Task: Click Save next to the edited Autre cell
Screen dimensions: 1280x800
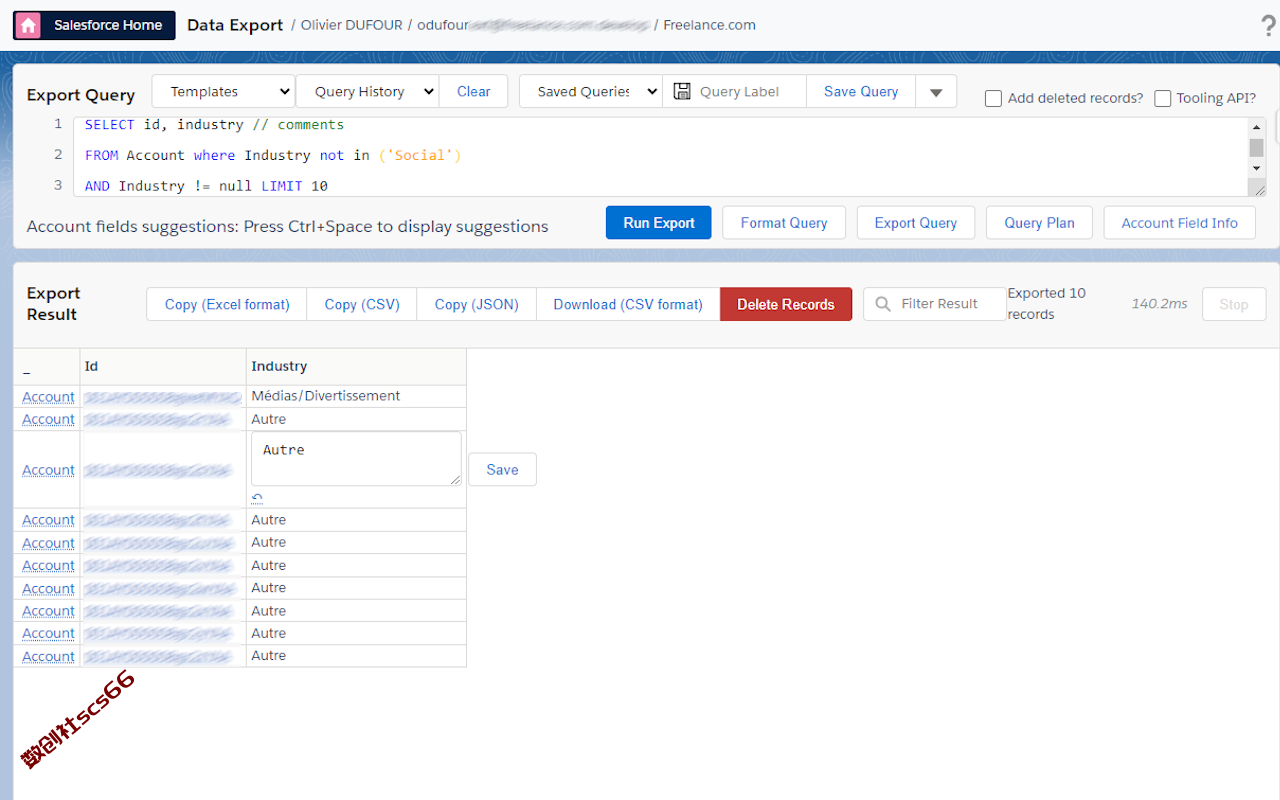Action: point(502,469)
